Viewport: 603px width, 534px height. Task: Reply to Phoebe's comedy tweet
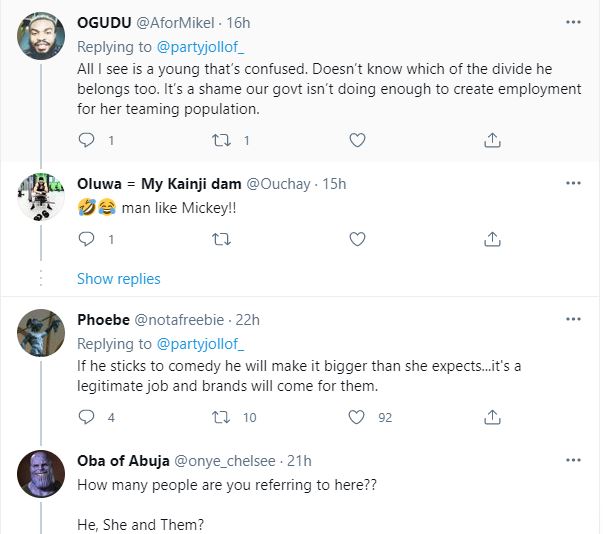coord(86,417)
